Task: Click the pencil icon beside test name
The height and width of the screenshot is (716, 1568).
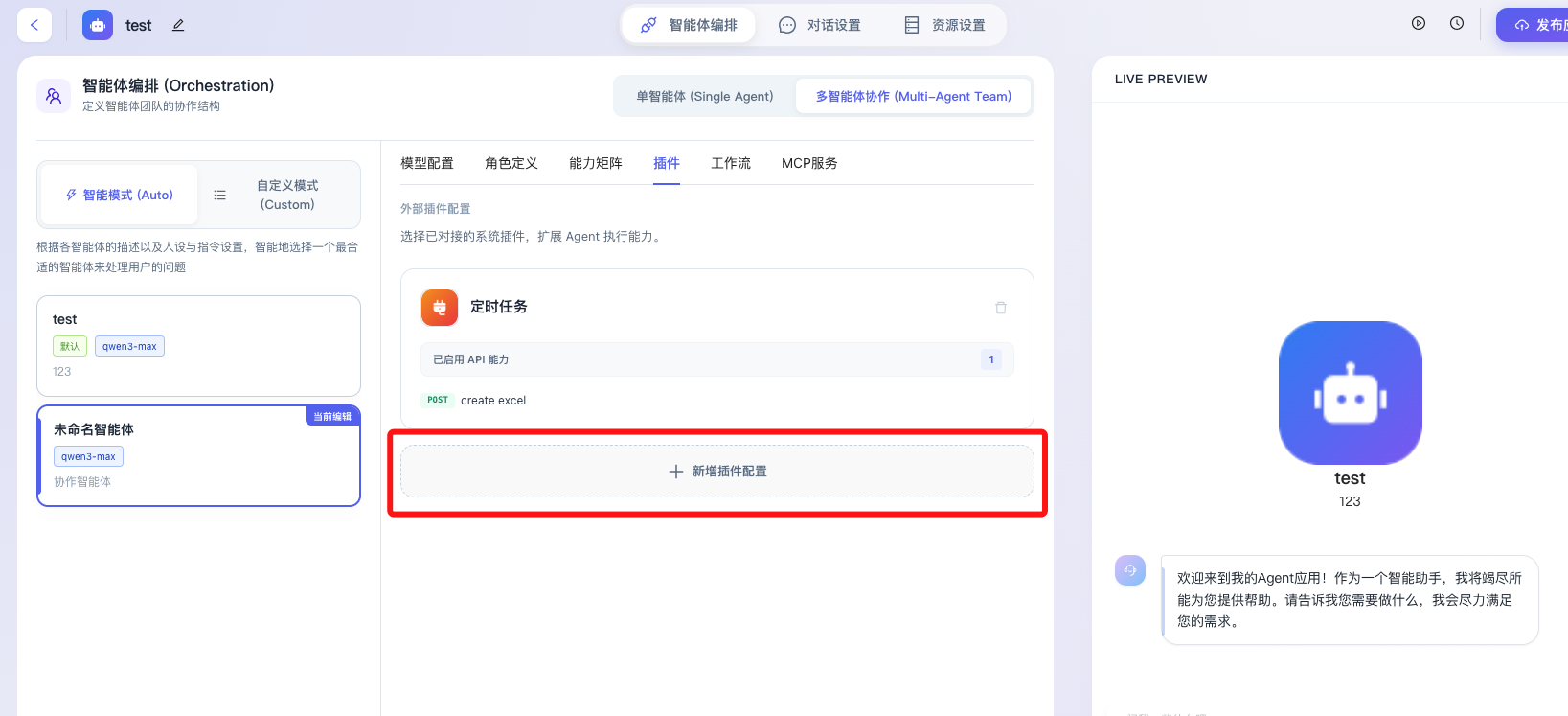Action: [x=178, y=25]
